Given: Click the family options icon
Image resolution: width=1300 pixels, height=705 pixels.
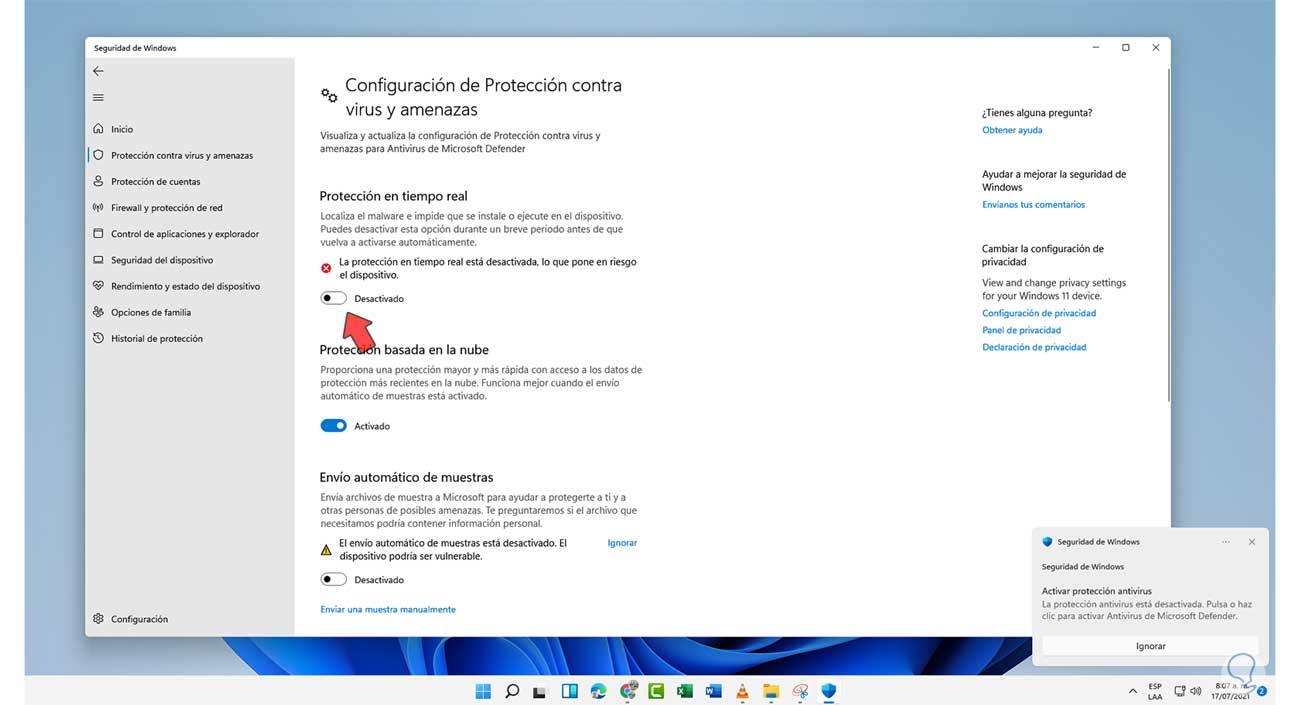Looking at the screenshot, I should coord(98,312).
